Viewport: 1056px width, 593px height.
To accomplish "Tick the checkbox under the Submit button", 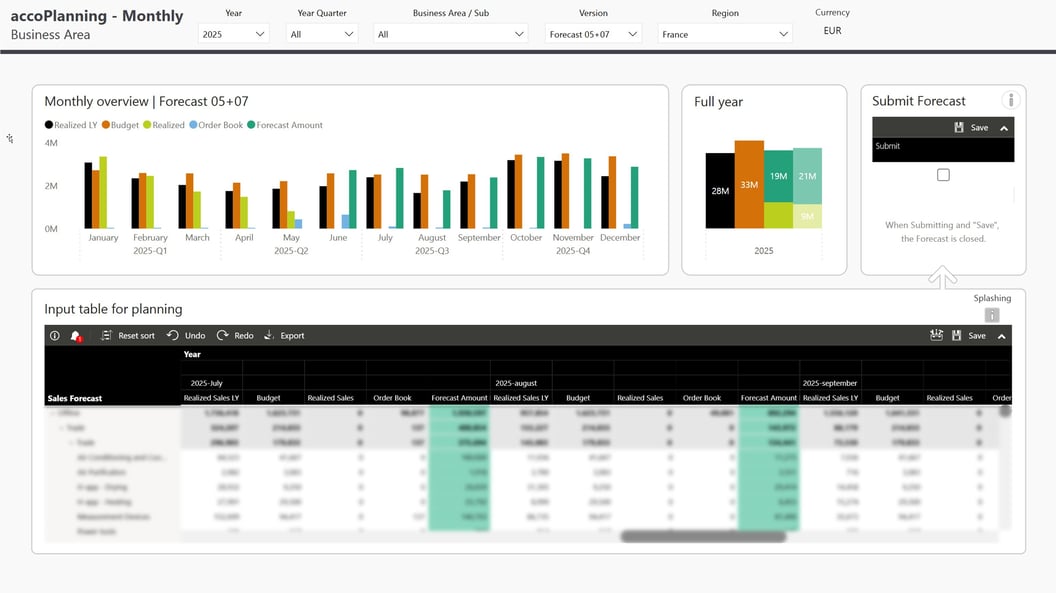I will point(943,174).
